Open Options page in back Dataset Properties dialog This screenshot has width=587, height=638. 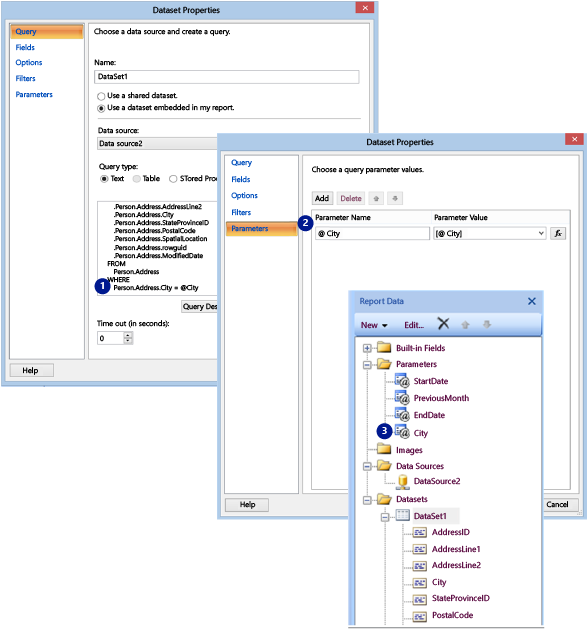tap(29, 63)
